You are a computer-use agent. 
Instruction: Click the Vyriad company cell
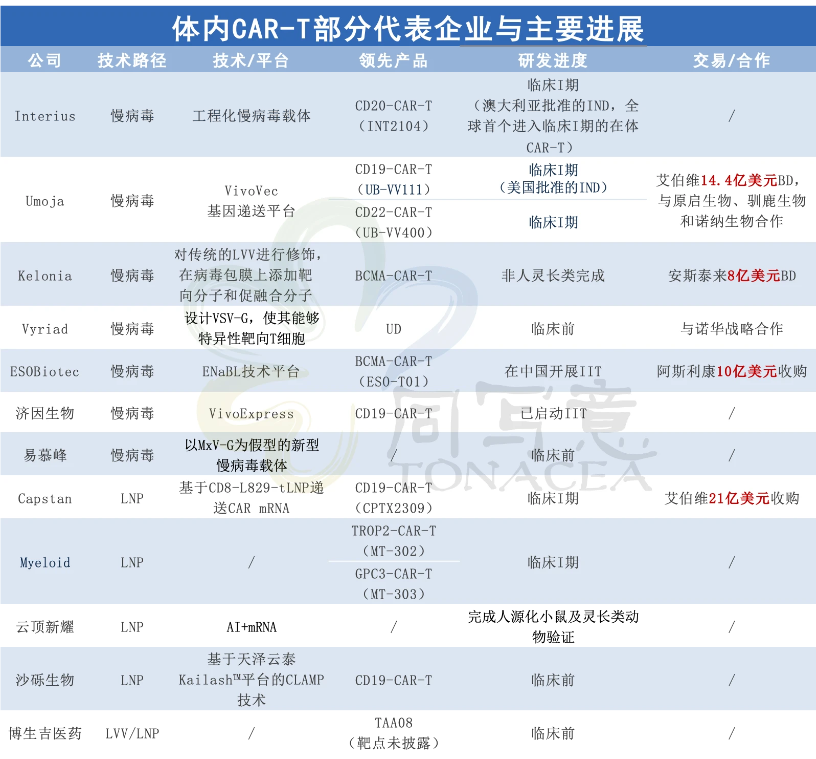pos(45,329)
